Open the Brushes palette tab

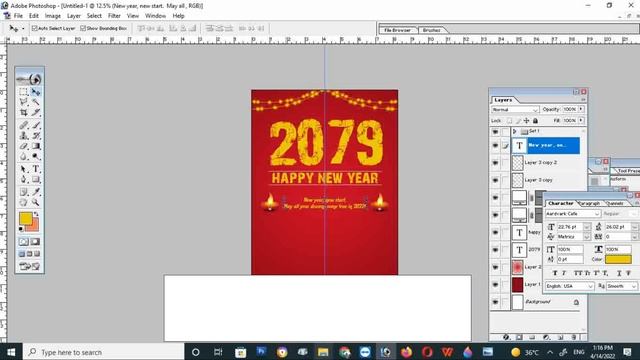pos(431,30)
